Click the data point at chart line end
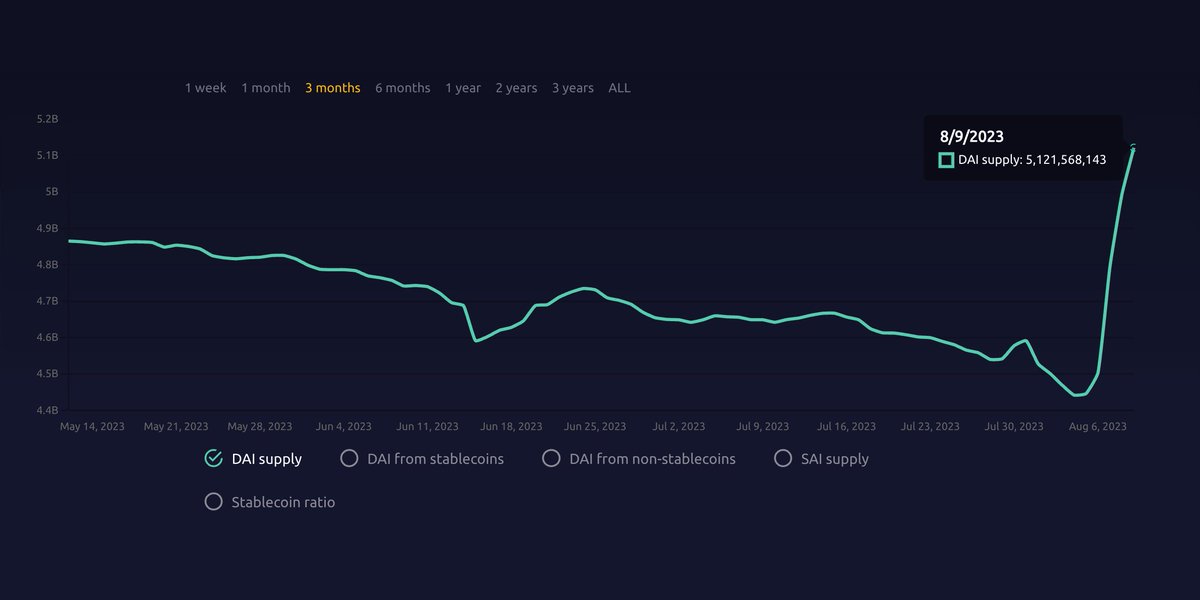The width and height of the screenshot is (1200, 600). tap(1133, 147)
